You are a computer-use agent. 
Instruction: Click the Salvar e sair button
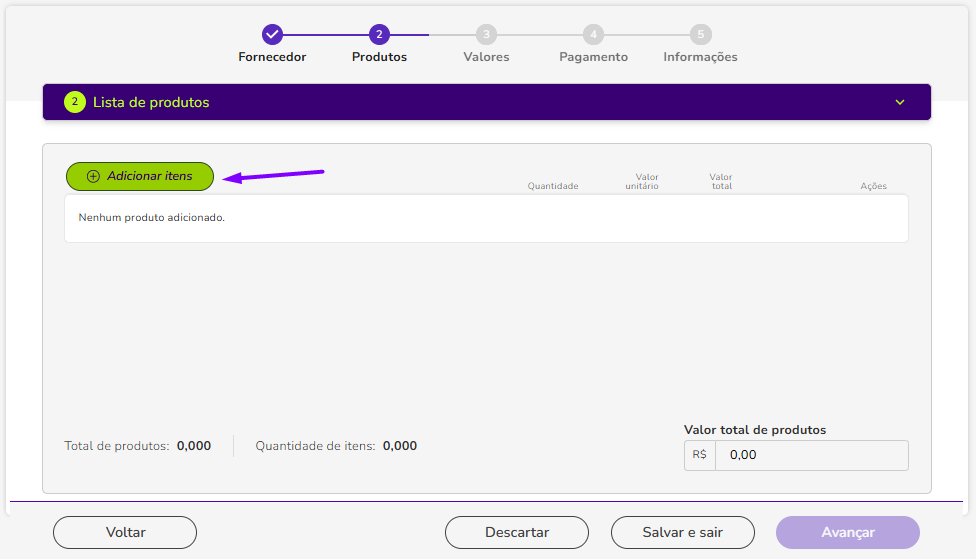(x=683, y=532)
